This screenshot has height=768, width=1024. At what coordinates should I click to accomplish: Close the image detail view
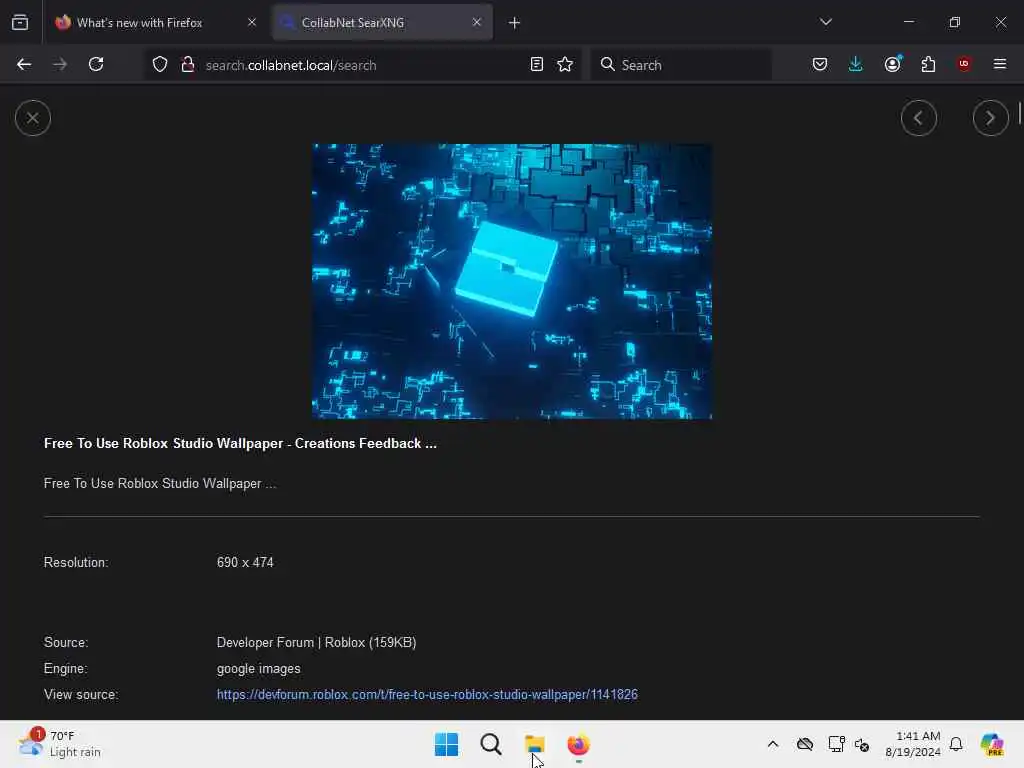point(33,118)
